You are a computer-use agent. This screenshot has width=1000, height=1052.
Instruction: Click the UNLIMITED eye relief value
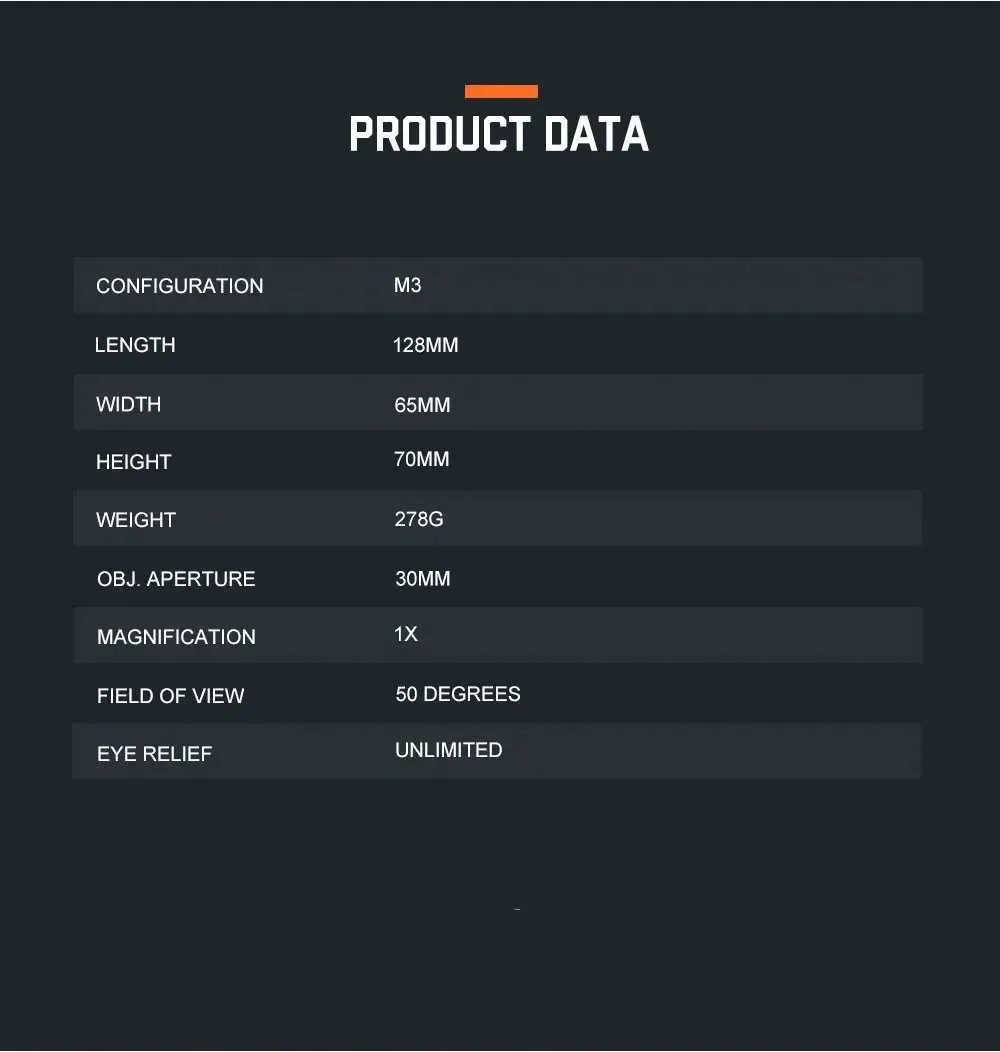448,750
